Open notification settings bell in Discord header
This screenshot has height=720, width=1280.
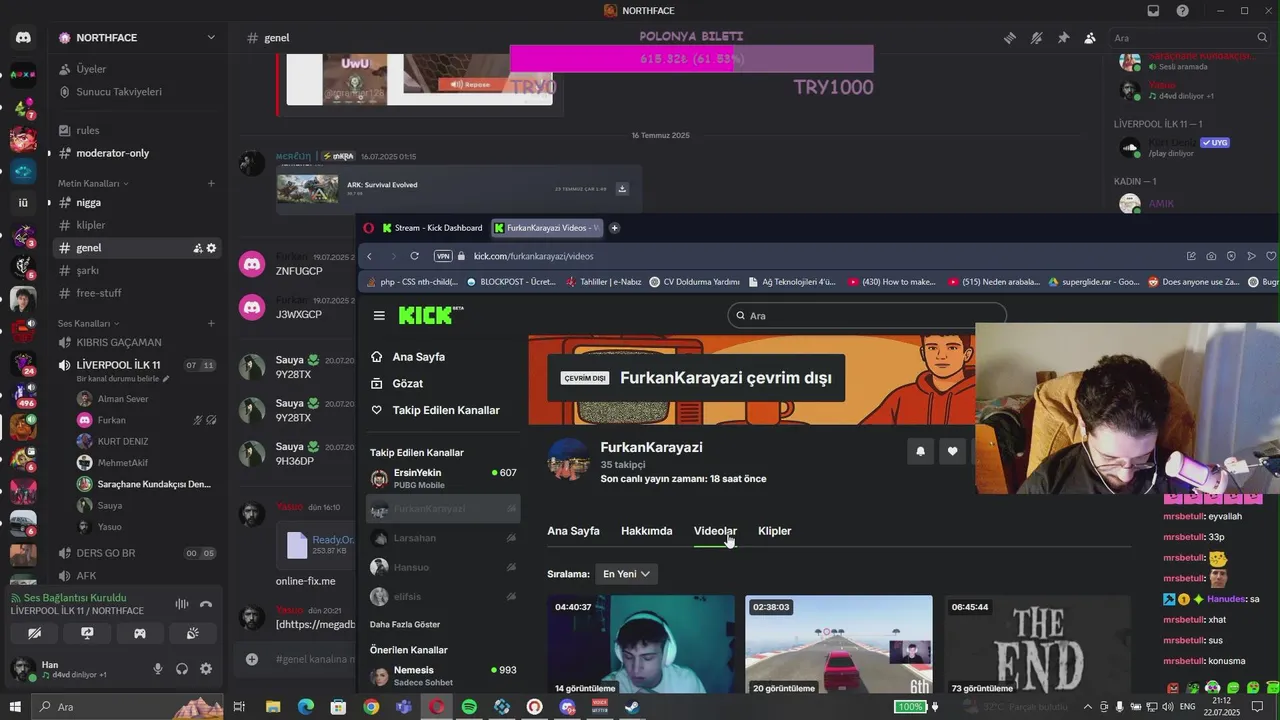coord(1036,38)
